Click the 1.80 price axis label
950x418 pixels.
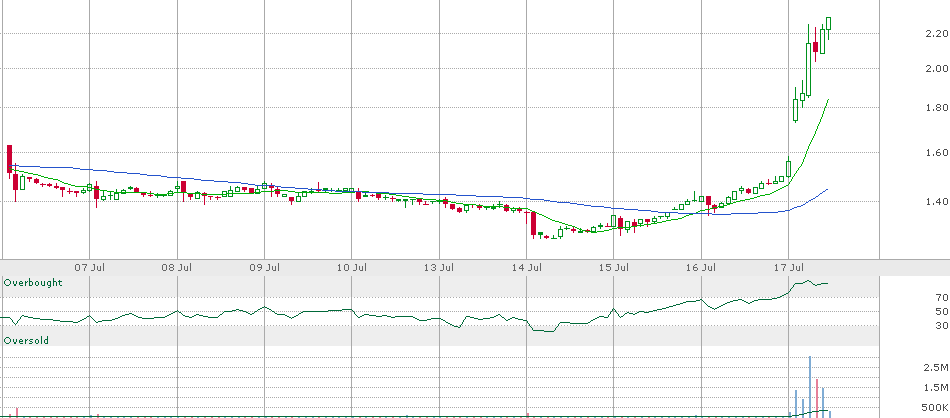pos(937,108)
